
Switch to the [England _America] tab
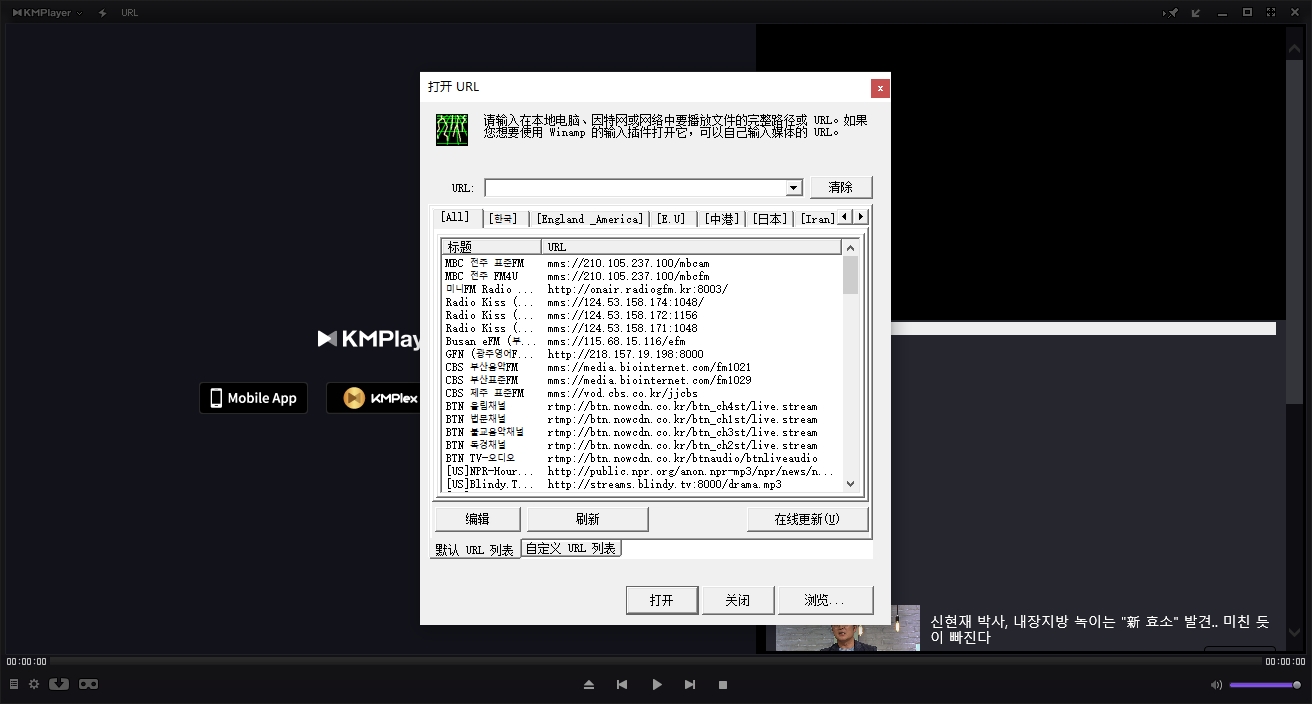[x=589, y=219]
